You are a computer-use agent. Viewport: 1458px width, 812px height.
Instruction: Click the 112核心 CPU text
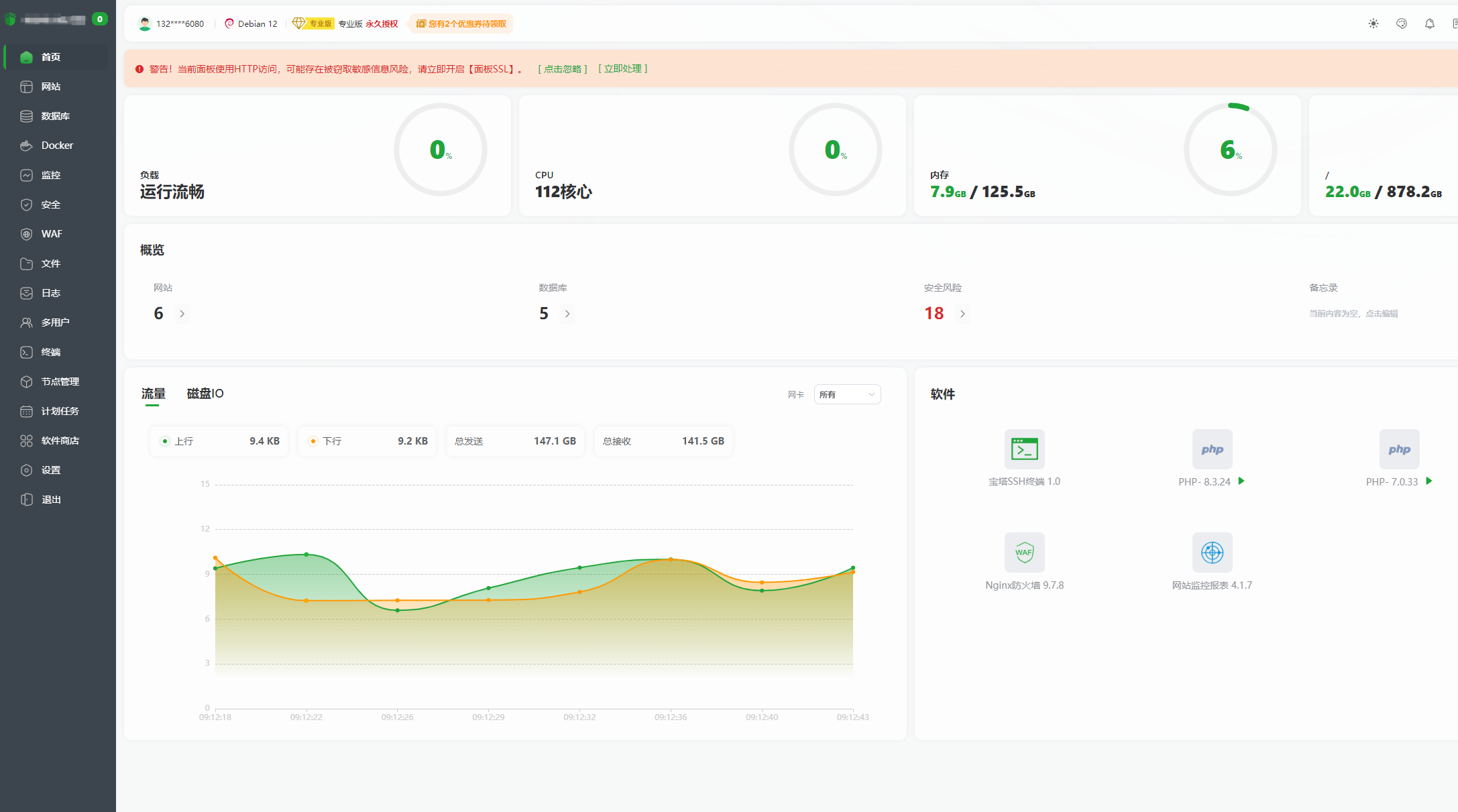563,192
